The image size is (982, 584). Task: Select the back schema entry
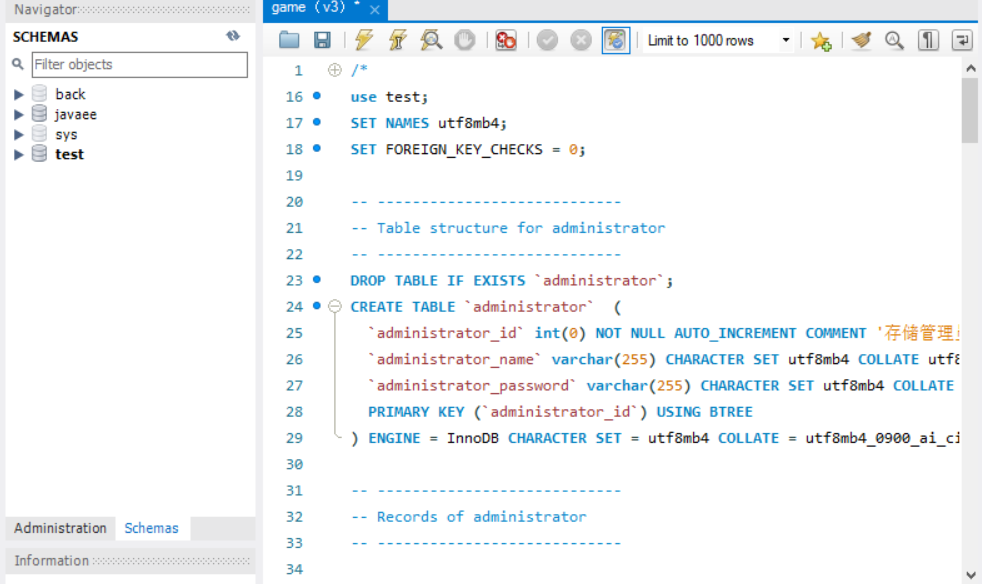coord(70,94)
